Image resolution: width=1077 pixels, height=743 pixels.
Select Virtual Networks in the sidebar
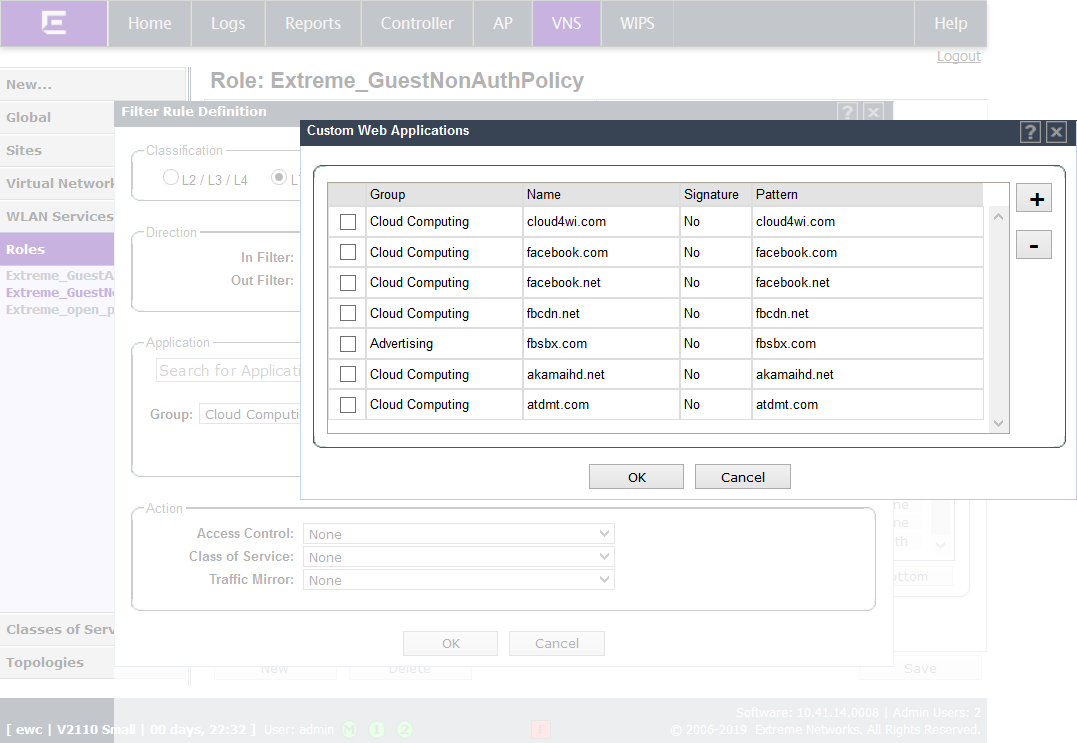click(58, 183)
